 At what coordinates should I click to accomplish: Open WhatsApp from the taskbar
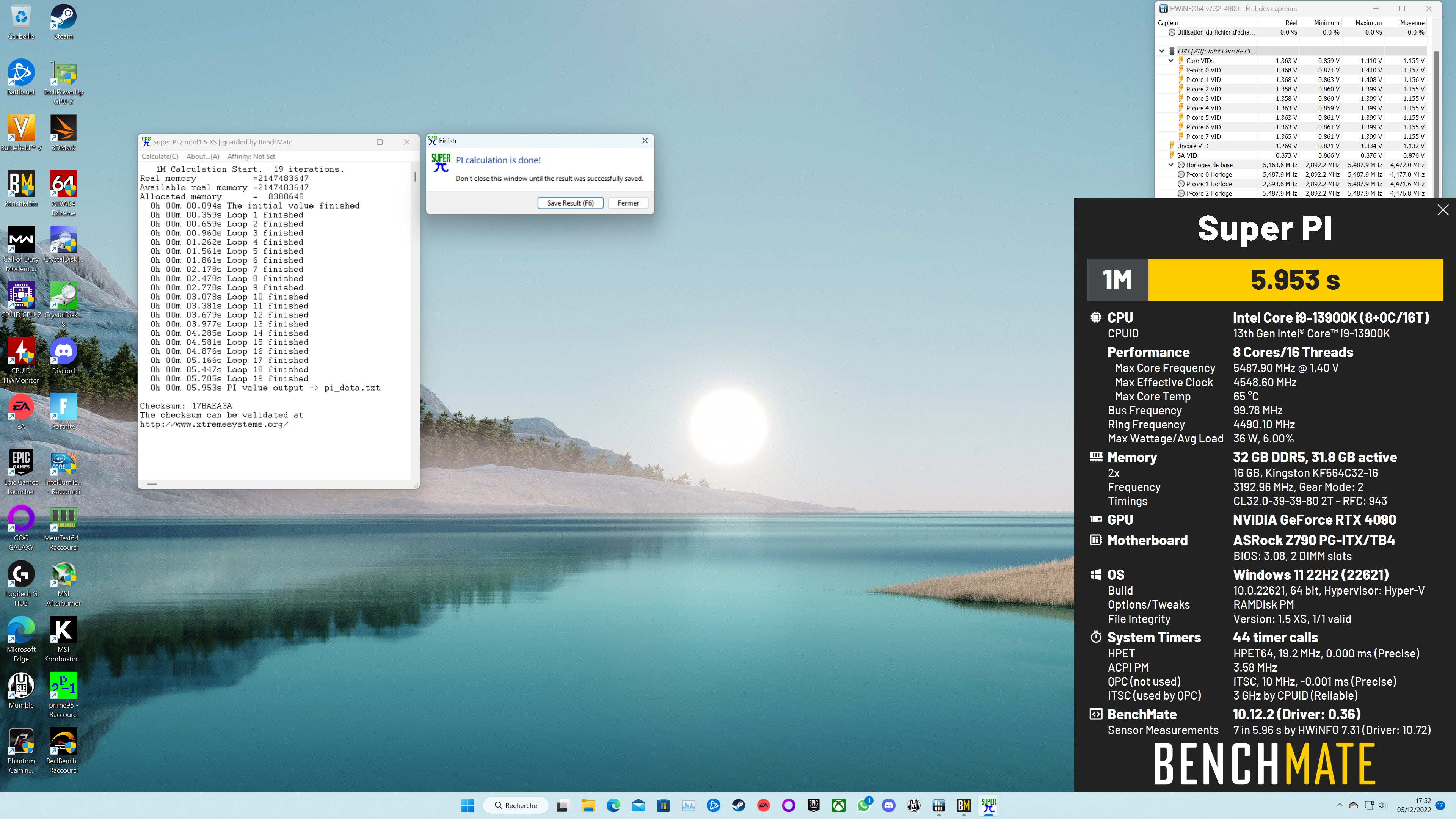pyautogui.click(x=863, y=805)
